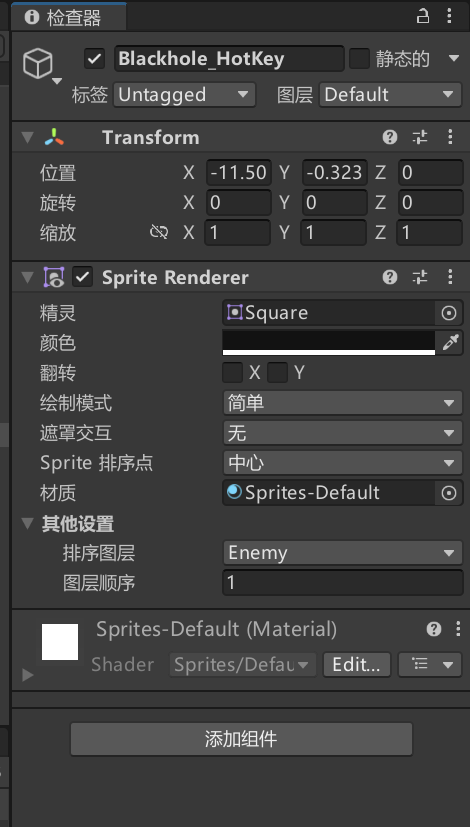Screen dimensions: 470x827
Task: Click the position Z field
Action: click(x=430, y=172)
